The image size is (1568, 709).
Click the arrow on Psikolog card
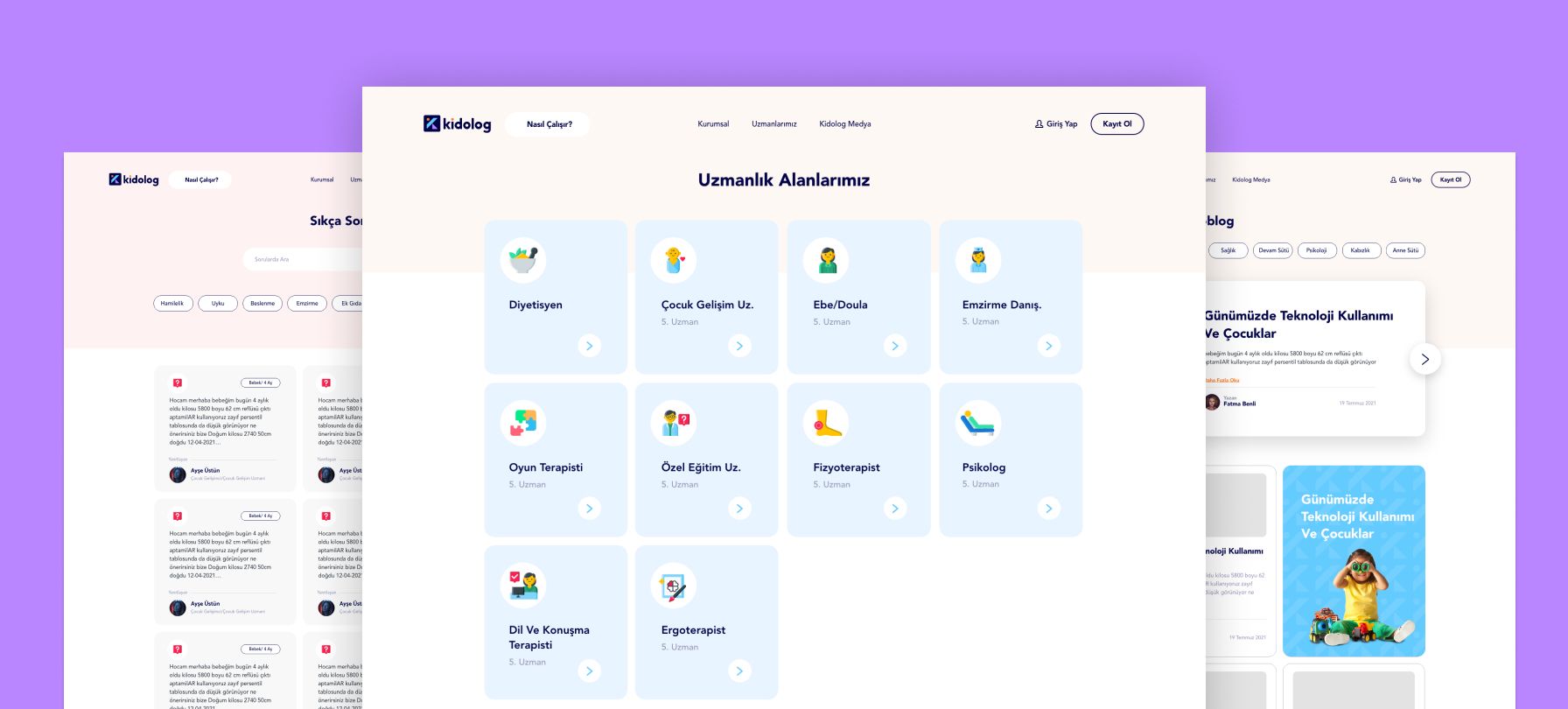(x=1048, y=509)
